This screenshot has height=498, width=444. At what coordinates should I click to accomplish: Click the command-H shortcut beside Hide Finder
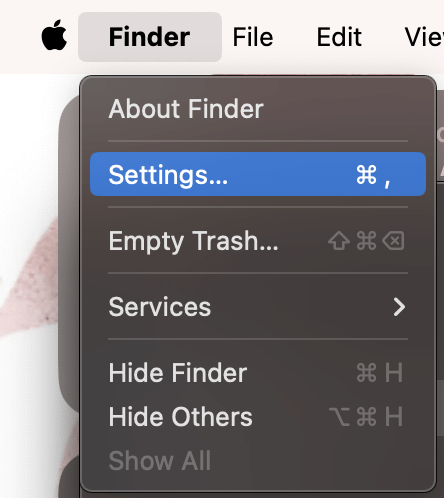tap(379, 372)
